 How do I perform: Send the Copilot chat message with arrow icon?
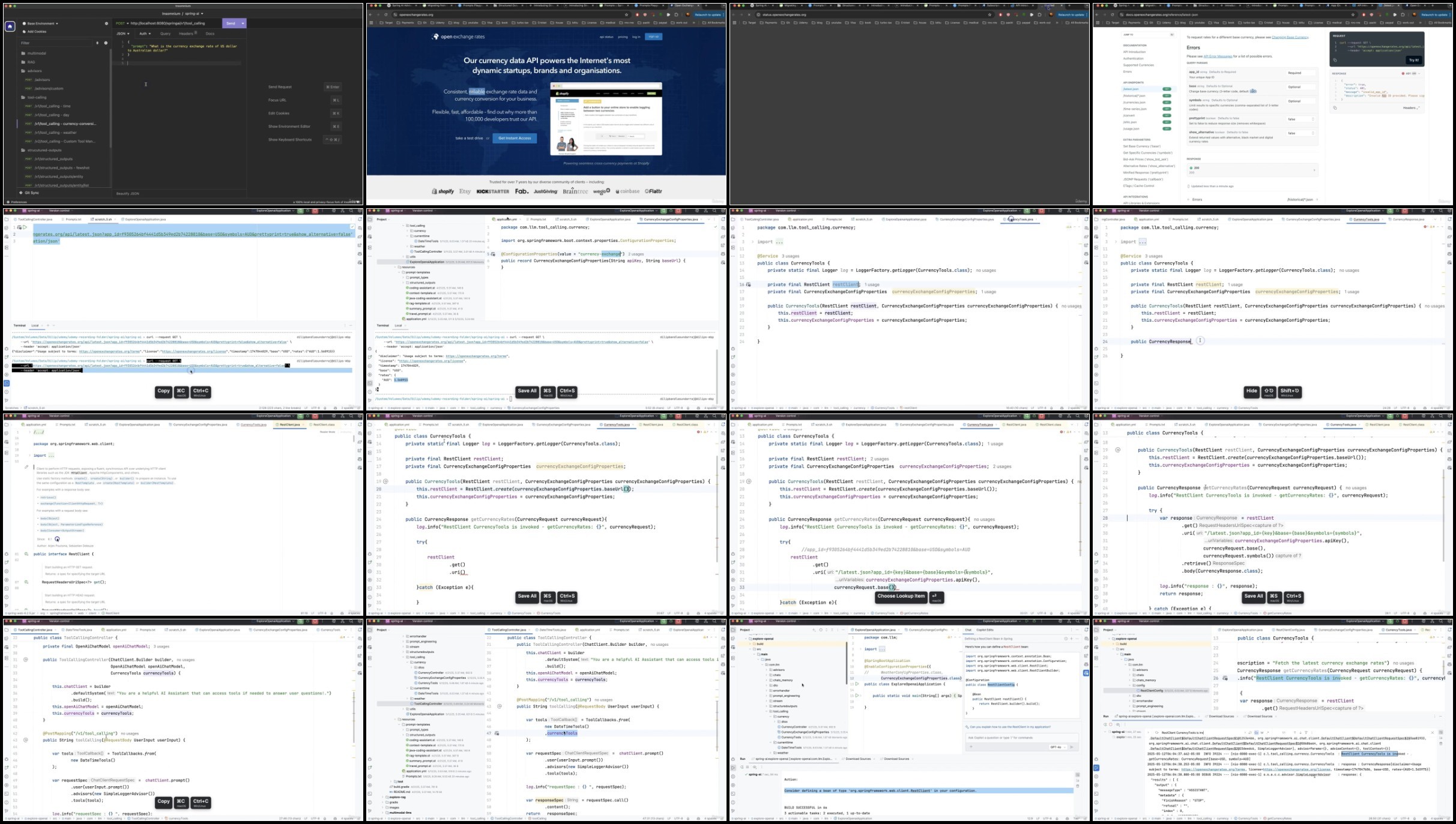pyautogui.click(x=1072, y=747)
